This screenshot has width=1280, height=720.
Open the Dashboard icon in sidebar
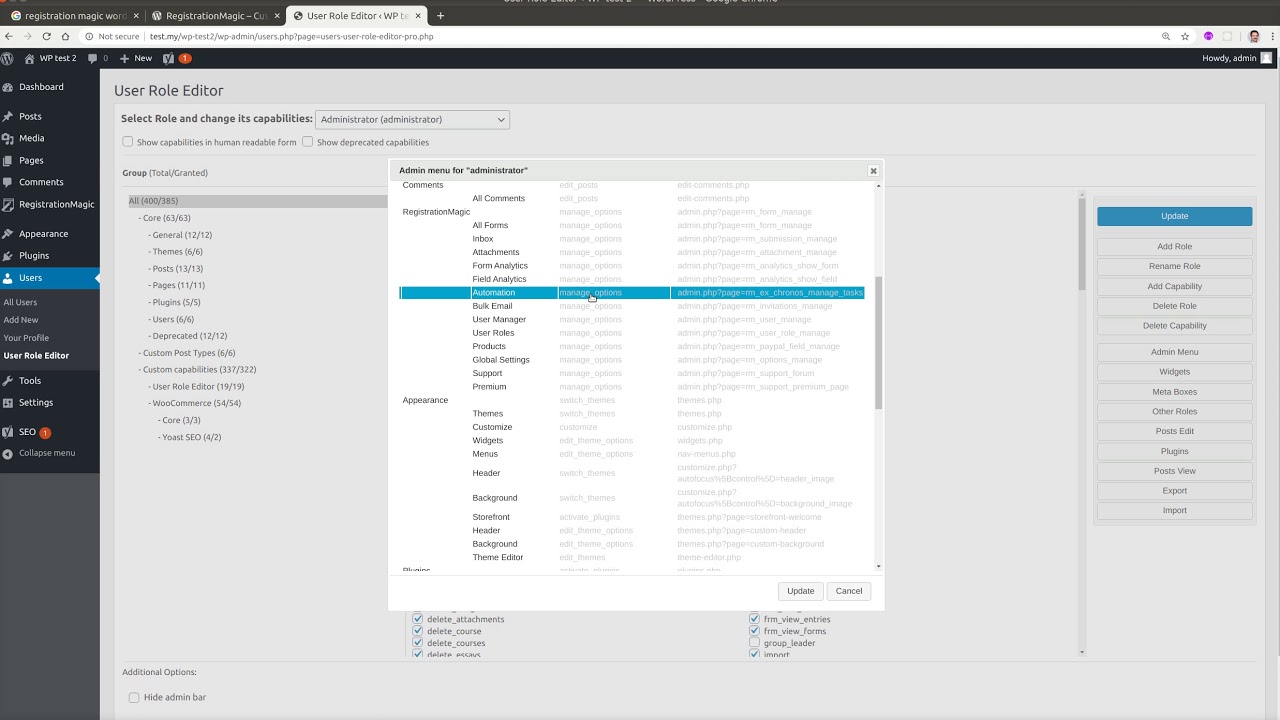coord(8,87)
